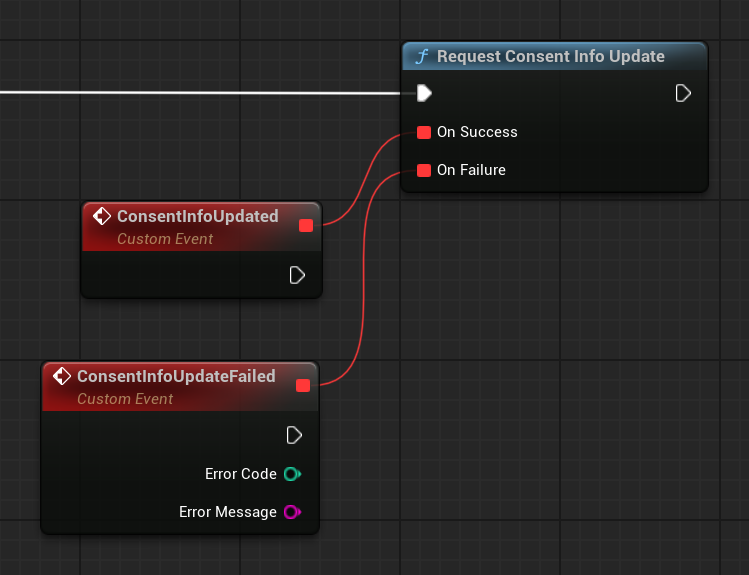Click the red delegate pin on ConsentInfoUpdated header
Screen dimensions: 749x575
click(306, 225)
